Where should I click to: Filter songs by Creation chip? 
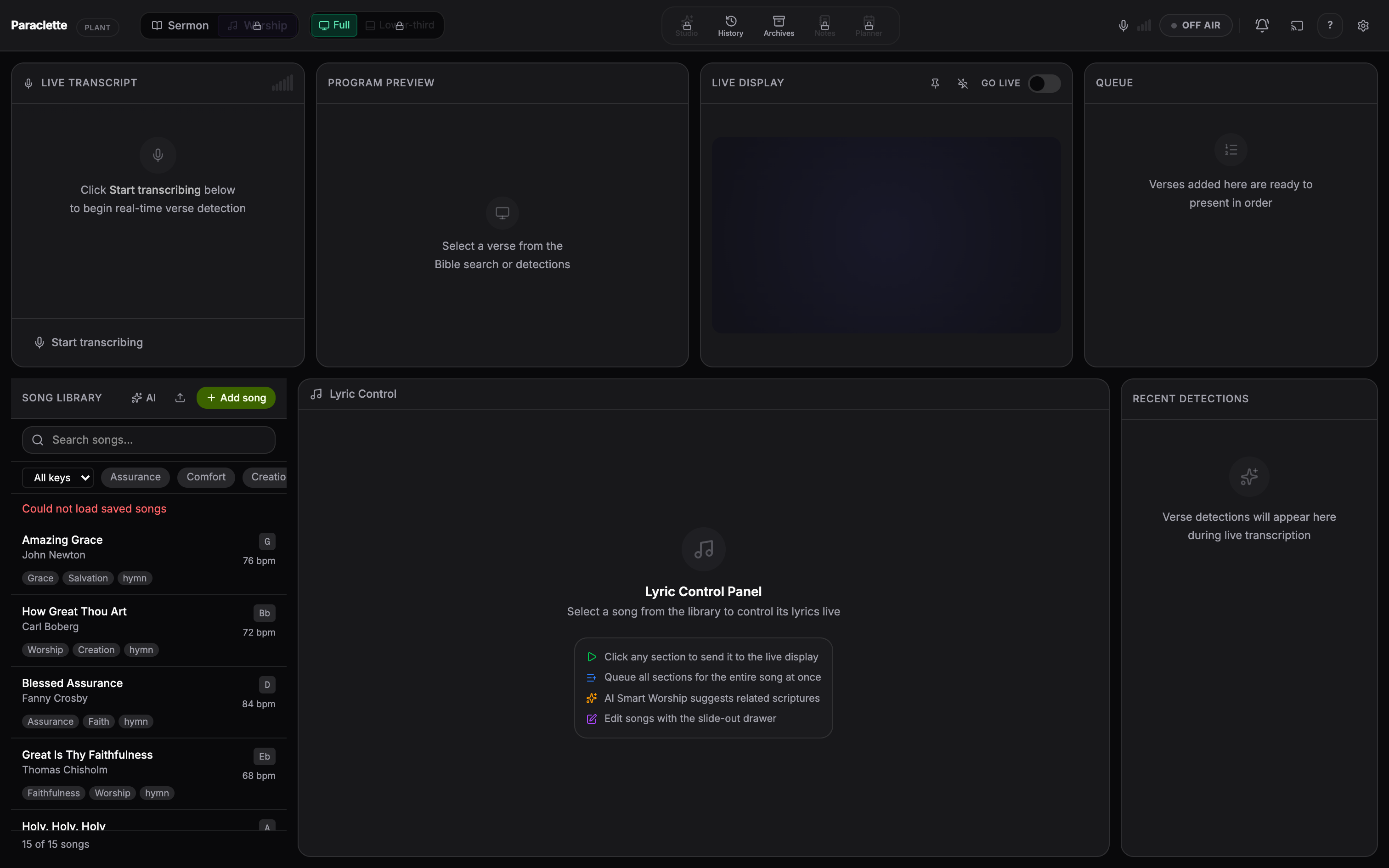[x=265, y=477]
